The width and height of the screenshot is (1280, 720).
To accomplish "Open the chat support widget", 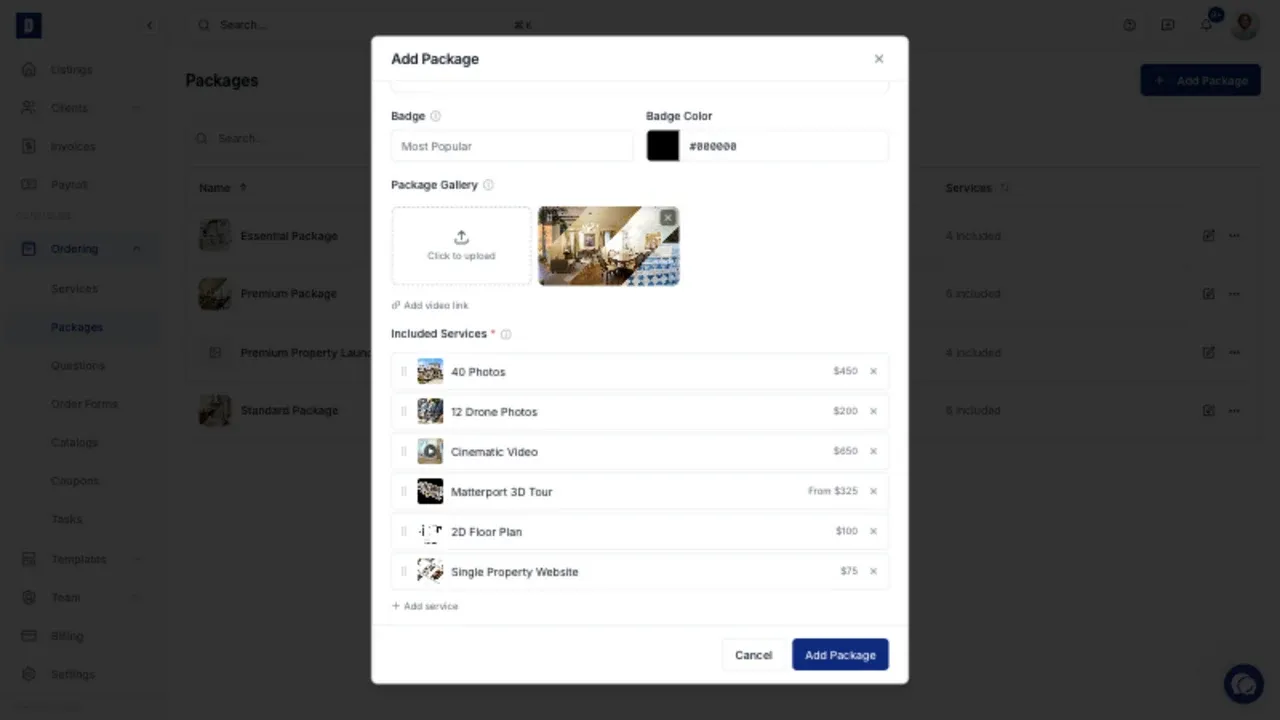I will tap(1244, 684).
